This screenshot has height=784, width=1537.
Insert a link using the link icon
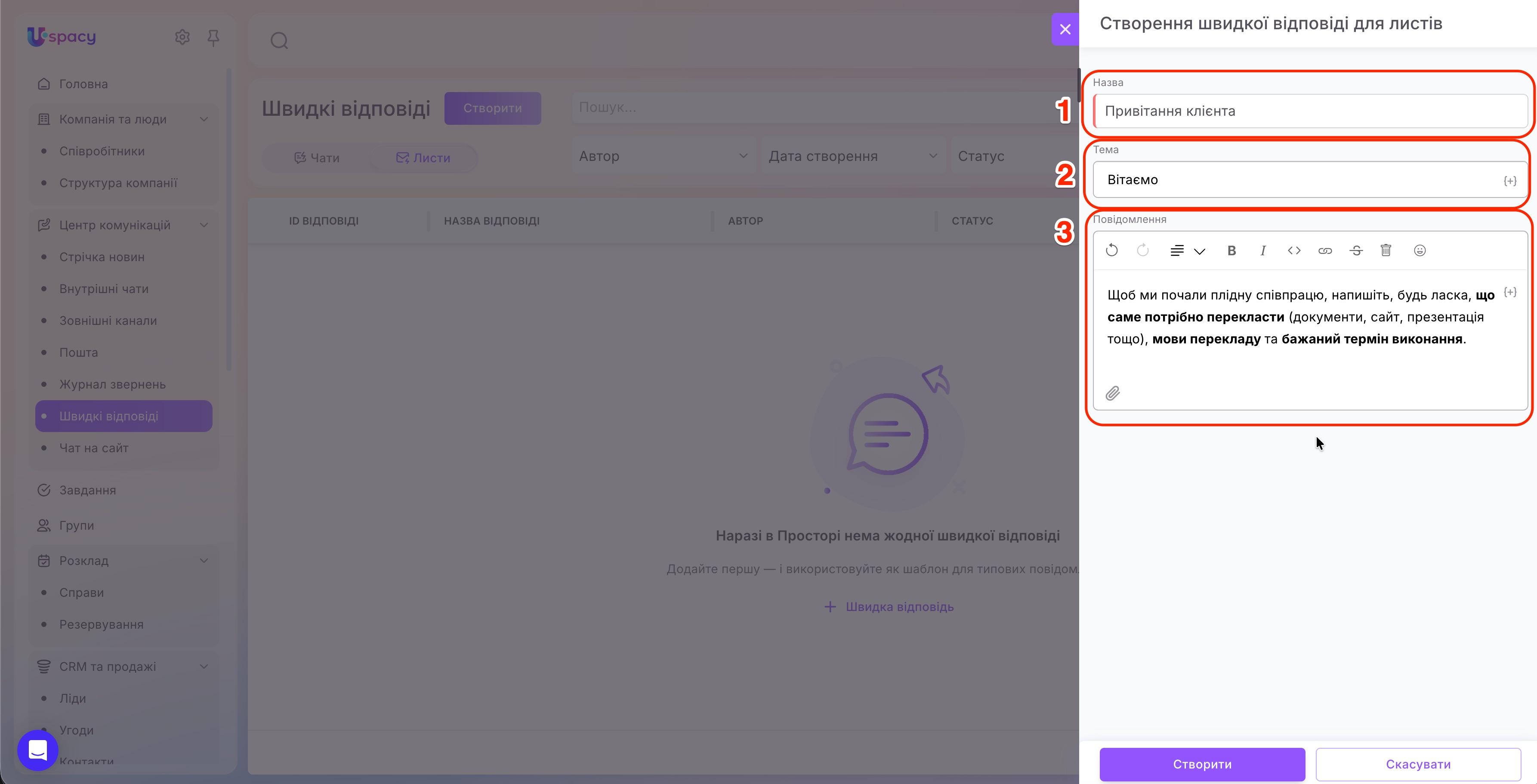point(1324,250)
